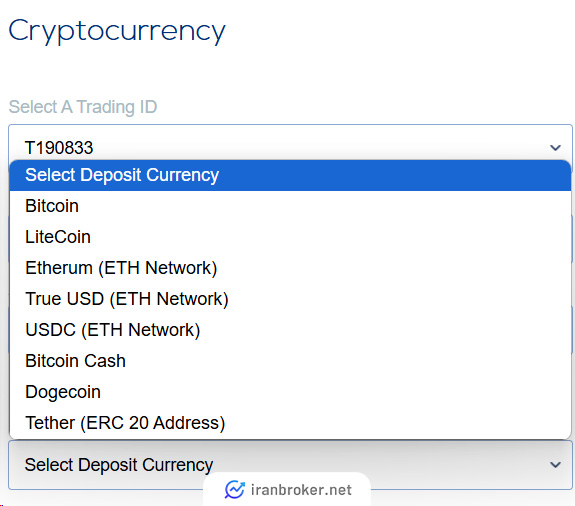Click the T190833 value text
The image size is (575, 506).
(59, 148)
